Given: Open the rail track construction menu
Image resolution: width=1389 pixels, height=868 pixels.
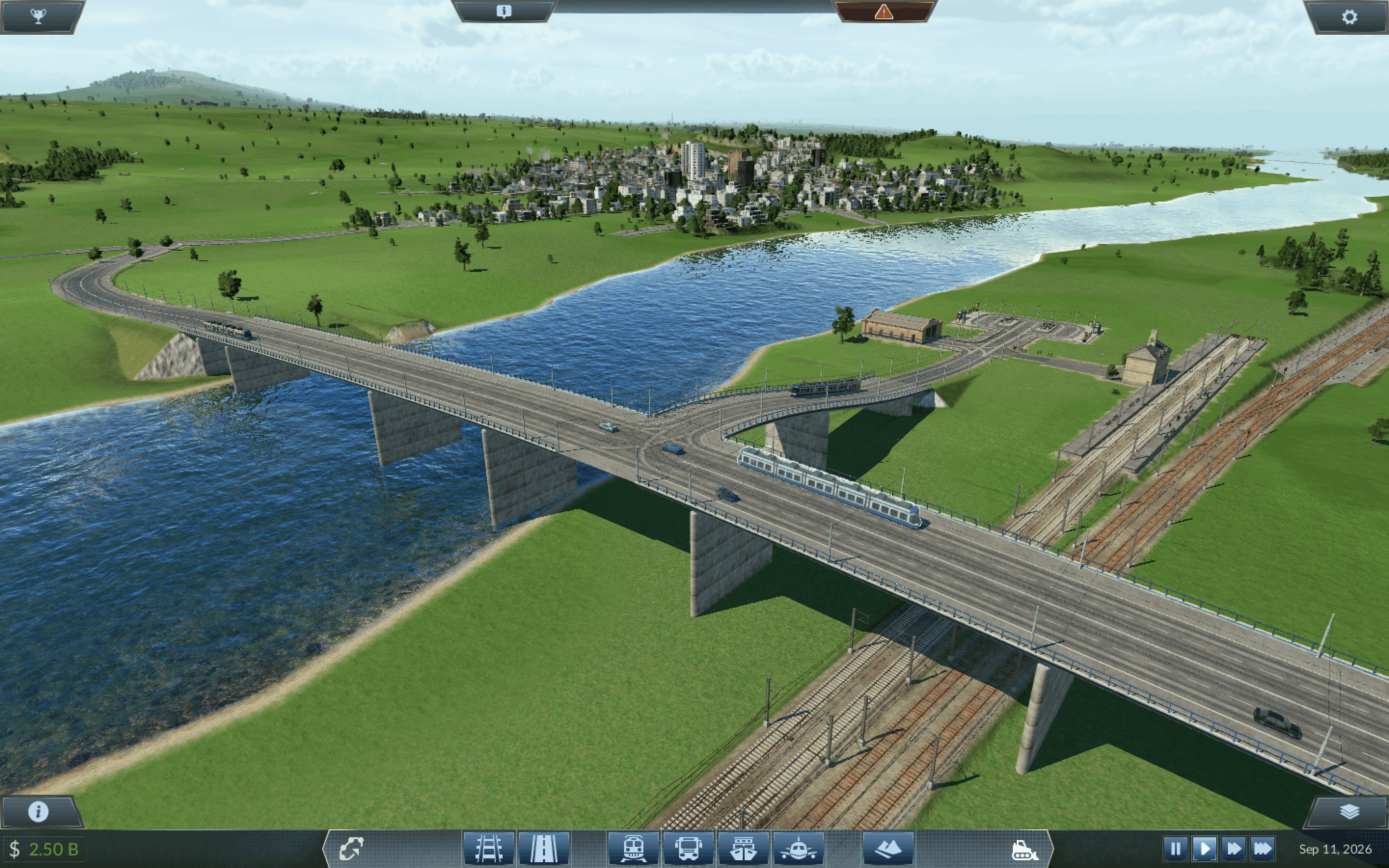Looking at the screenshot, I should (489, 849).
